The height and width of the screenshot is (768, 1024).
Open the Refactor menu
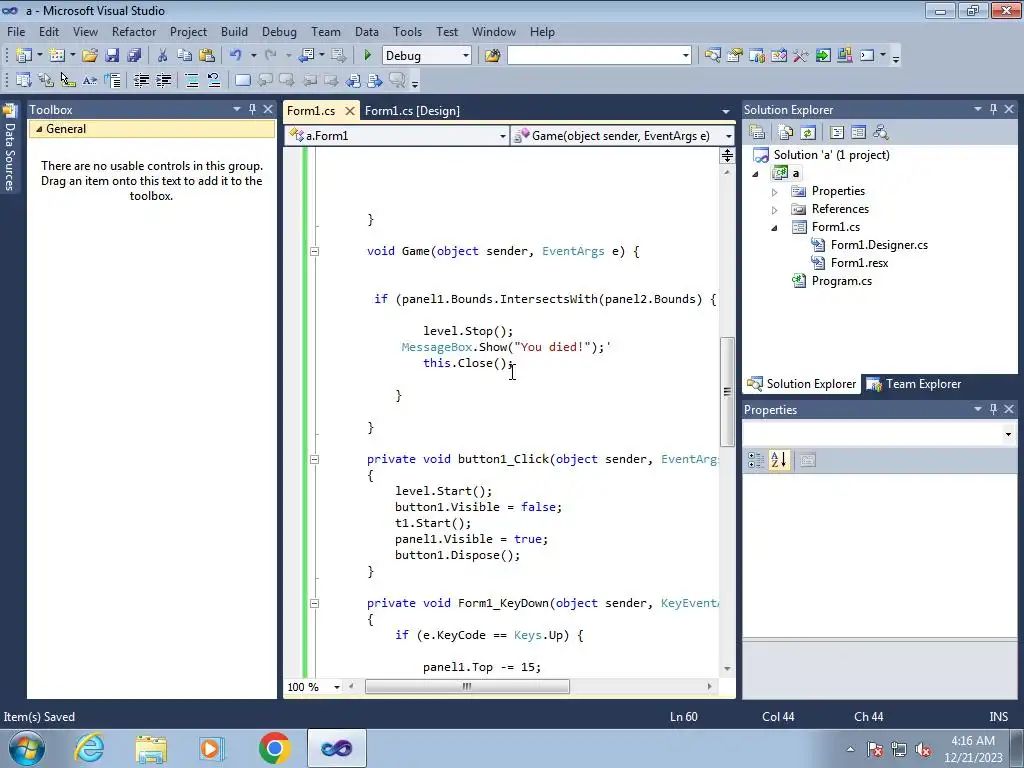click(x=134, y=32)
